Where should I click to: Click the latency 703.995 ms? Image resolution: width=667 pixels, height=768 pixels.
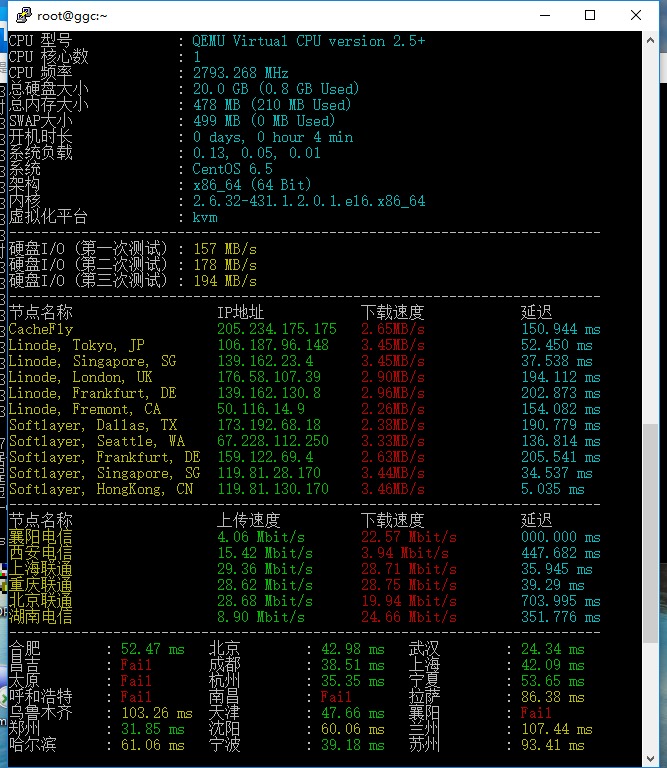point(561,601)
